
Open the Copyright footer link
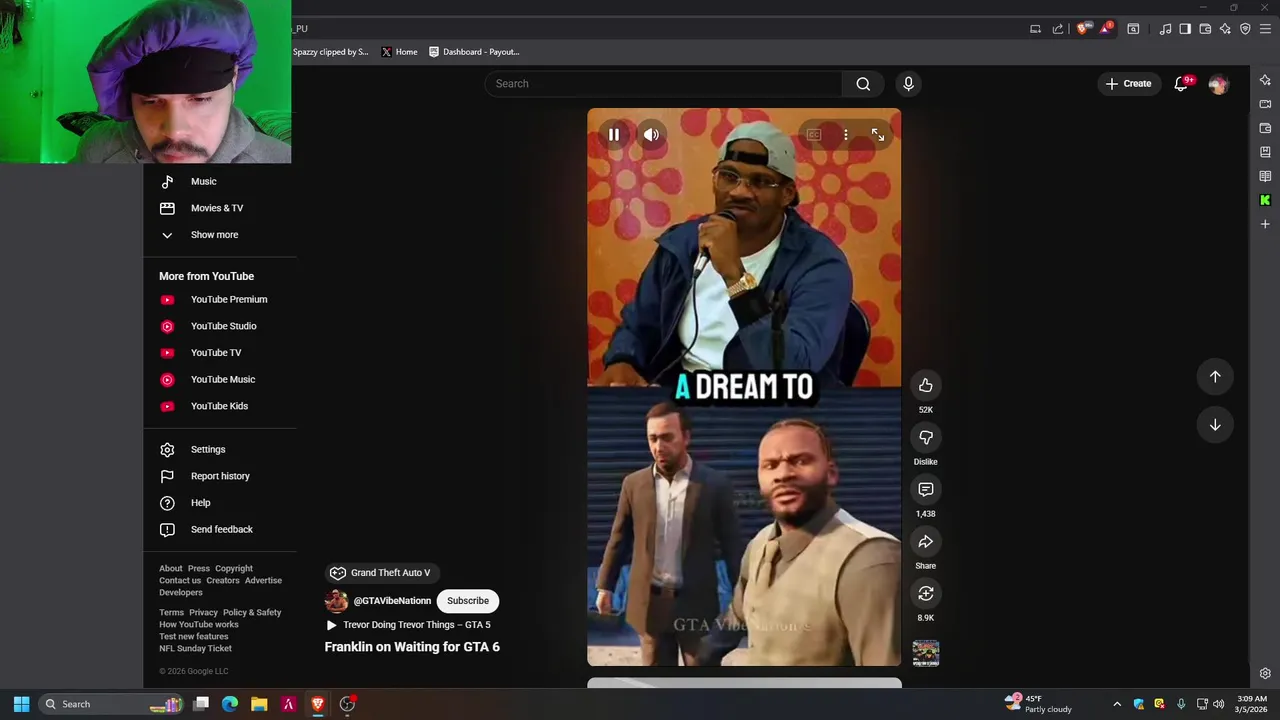pos(234,569)
